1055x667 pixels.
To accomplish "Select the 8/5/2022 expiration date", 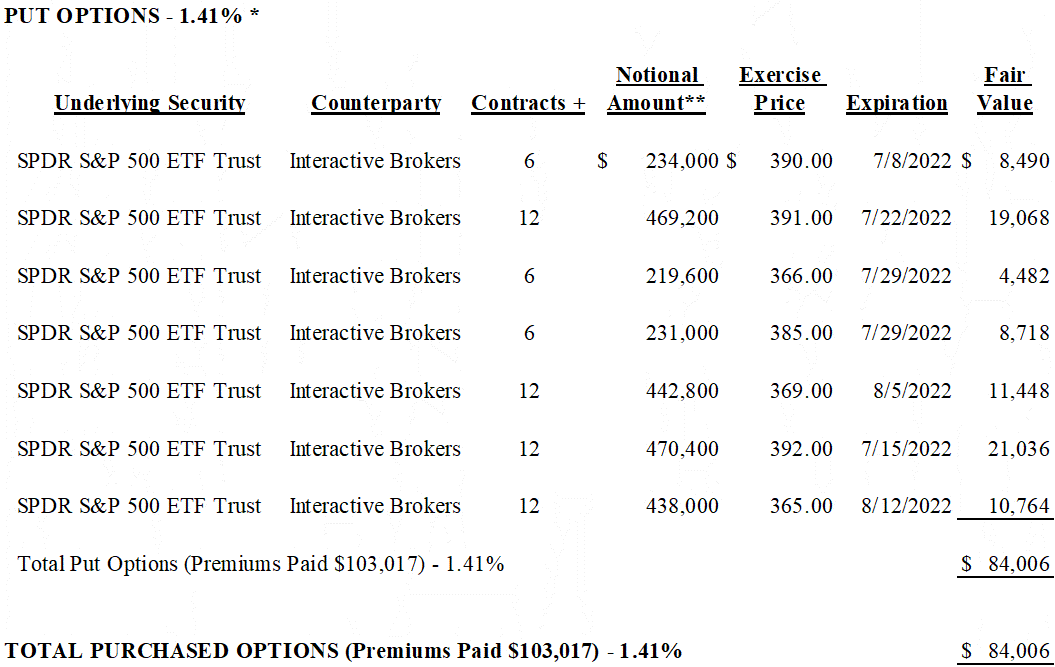I will pyautogui.click(x=911, y=391).
